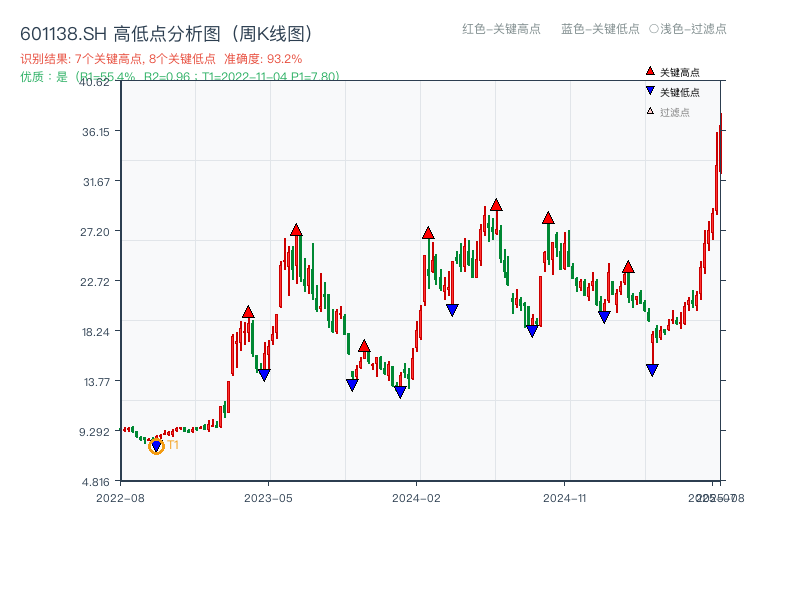Click the blue 关键低点 triangle icon in legend
The image size is (800, 600).
tap(650, 93)
